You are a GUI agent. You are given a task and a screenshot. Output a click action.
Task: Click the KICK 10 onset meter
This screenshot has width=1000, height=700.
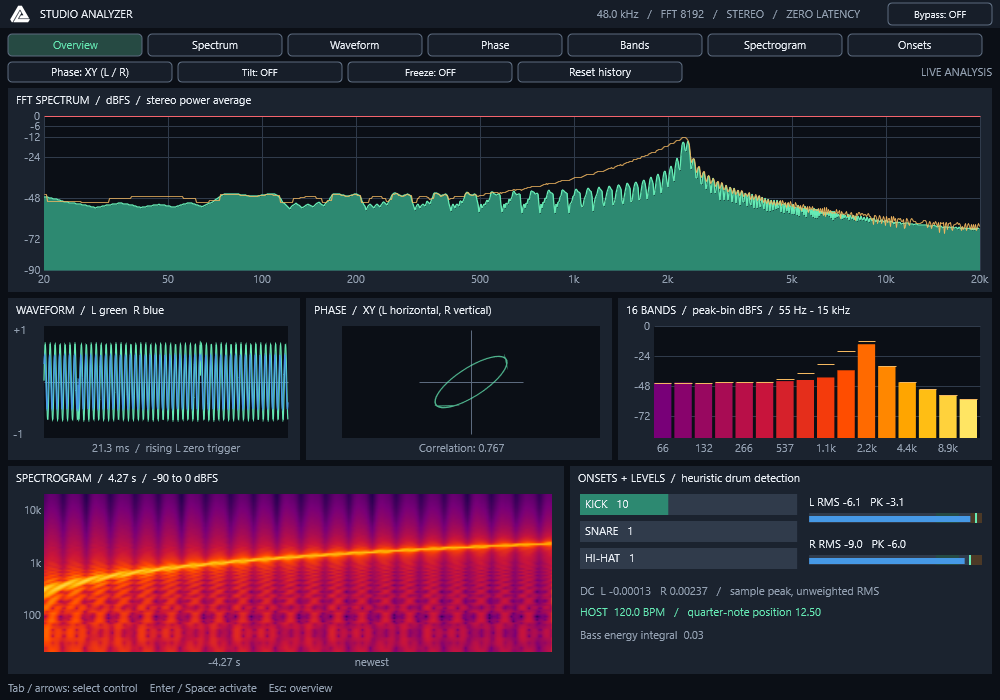point(688,504)
